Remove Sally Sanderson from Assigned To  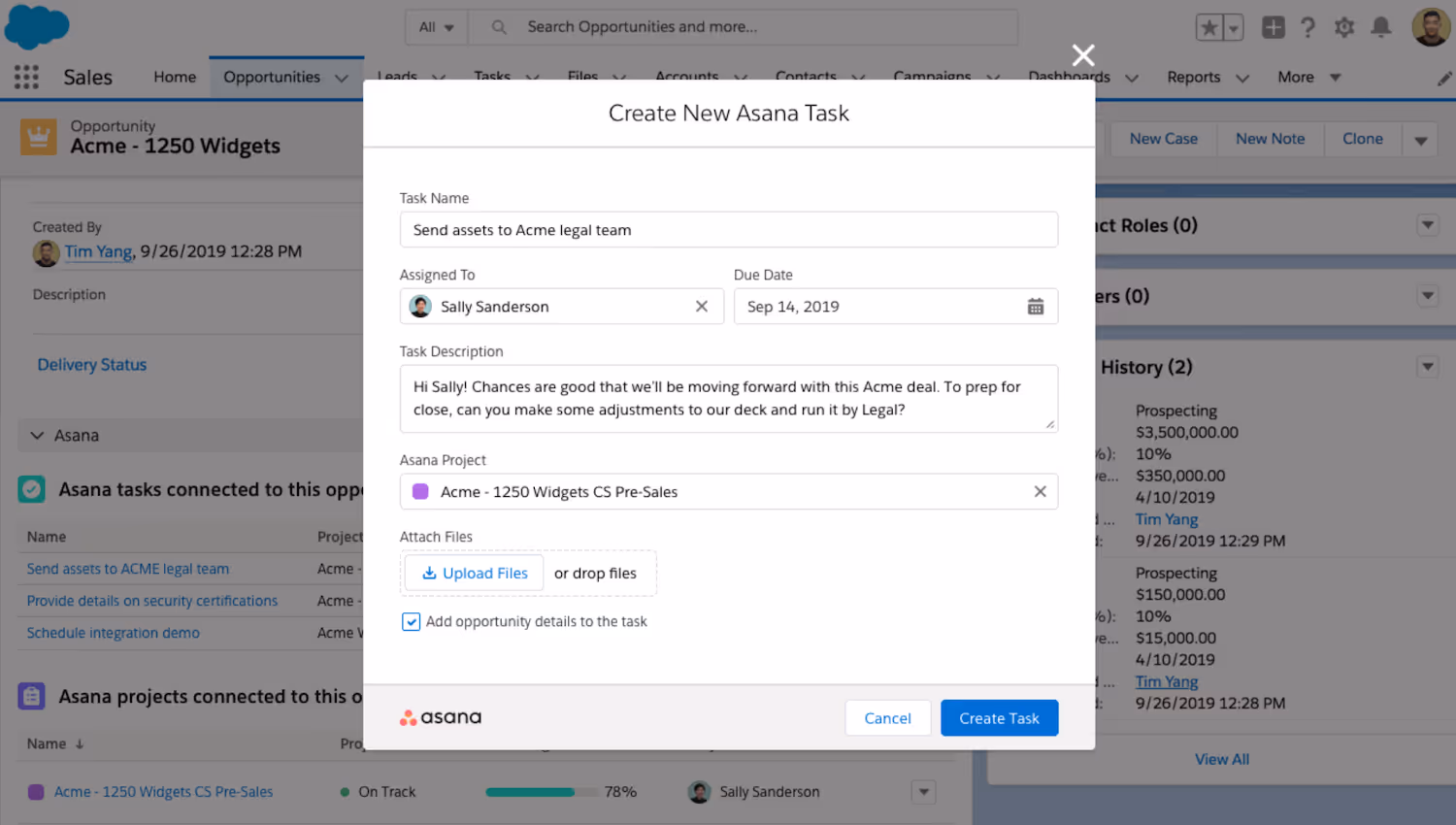click(702, 307)
